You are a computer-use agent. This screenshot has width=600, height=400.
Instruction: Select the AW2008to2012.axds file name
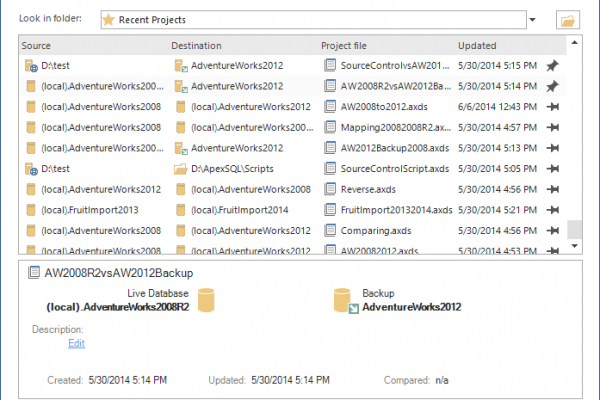(x=384, y=107)
